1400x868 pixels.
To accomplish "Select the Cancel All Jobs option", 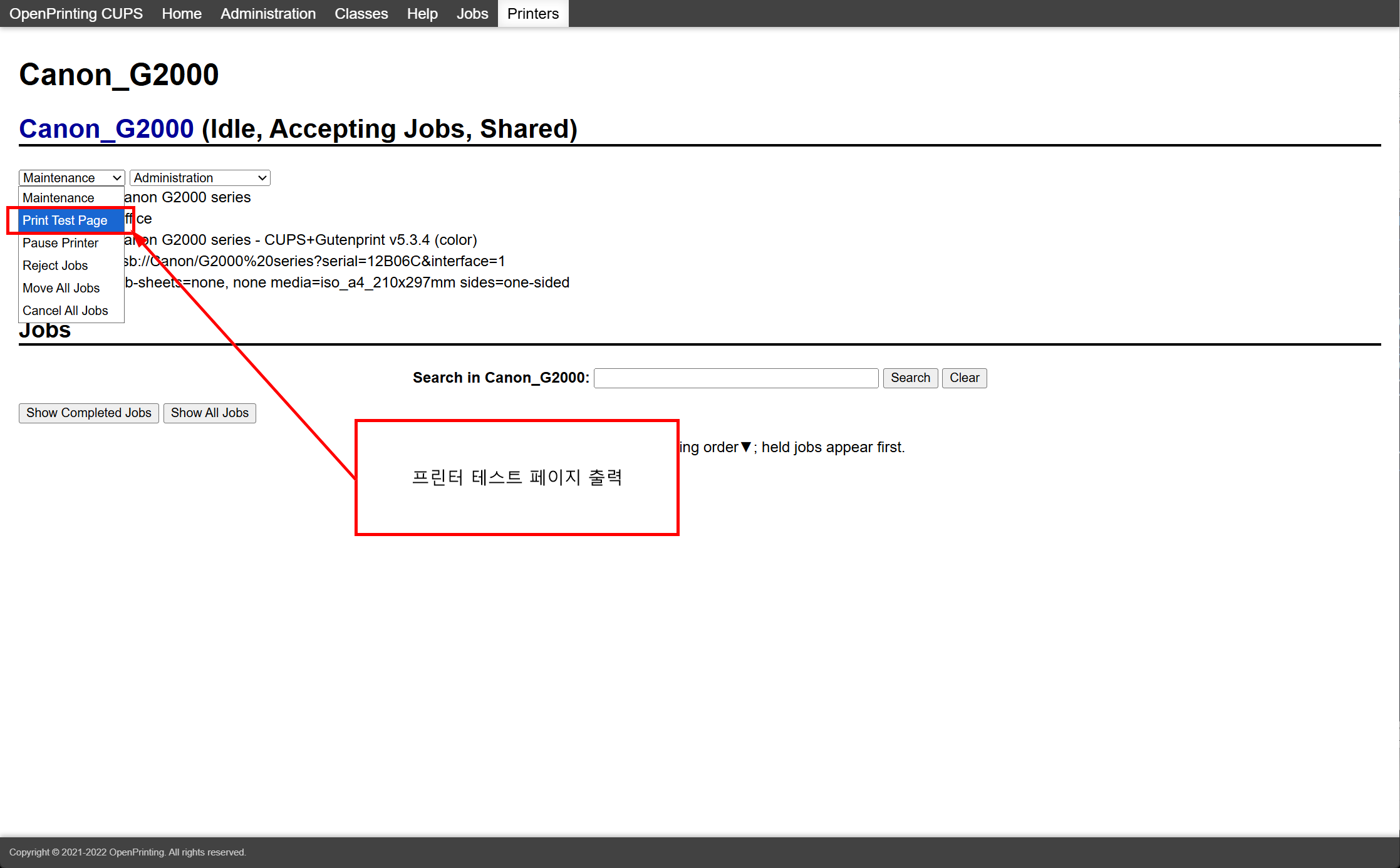I will [65, 311].
